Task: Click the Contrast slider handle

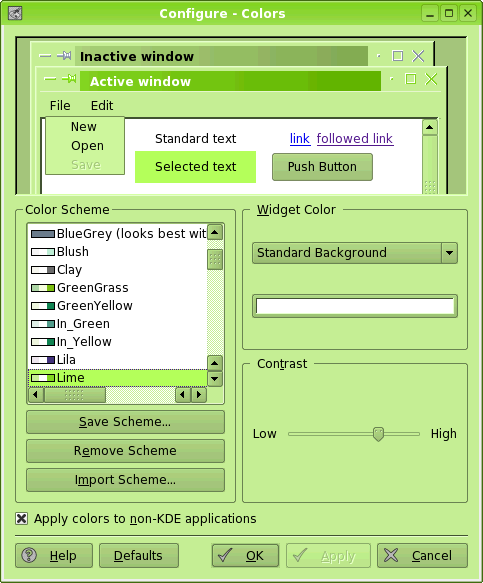Action: tap(378, 434)
